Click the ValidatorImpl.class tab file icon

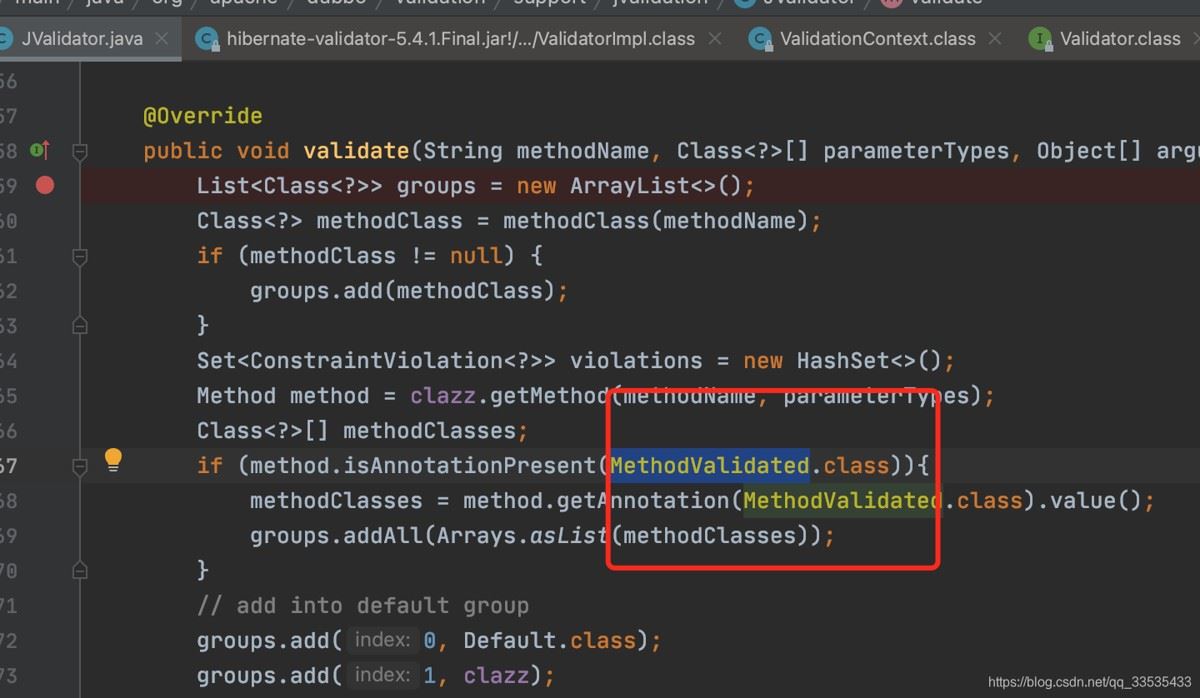(208, 39)
